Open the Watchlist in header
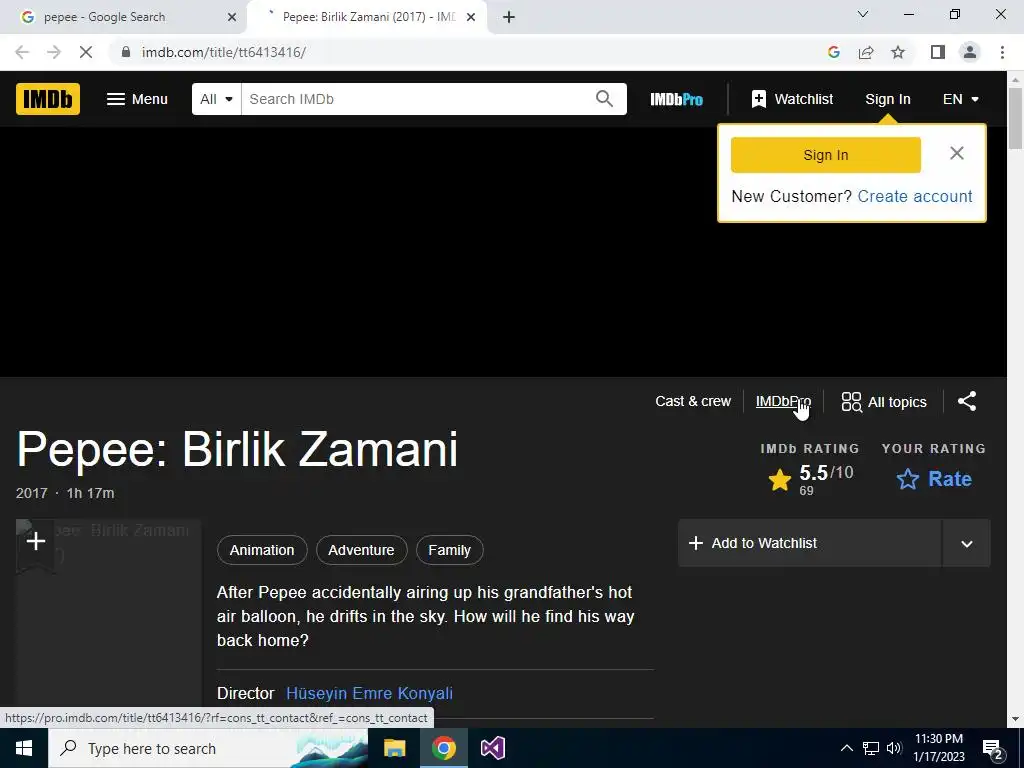1024x768 pixels. pos(792,99)
